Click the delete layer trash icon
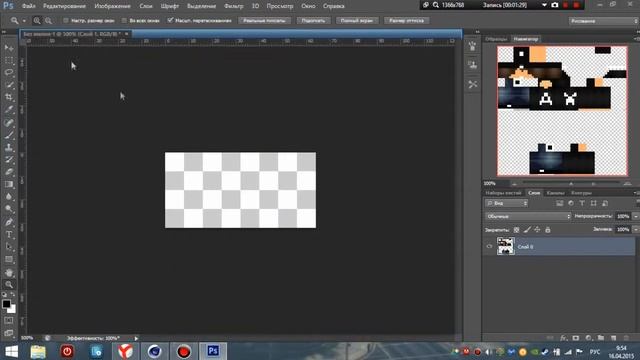Screen dimensions: 640x360 tap(626, 338)
